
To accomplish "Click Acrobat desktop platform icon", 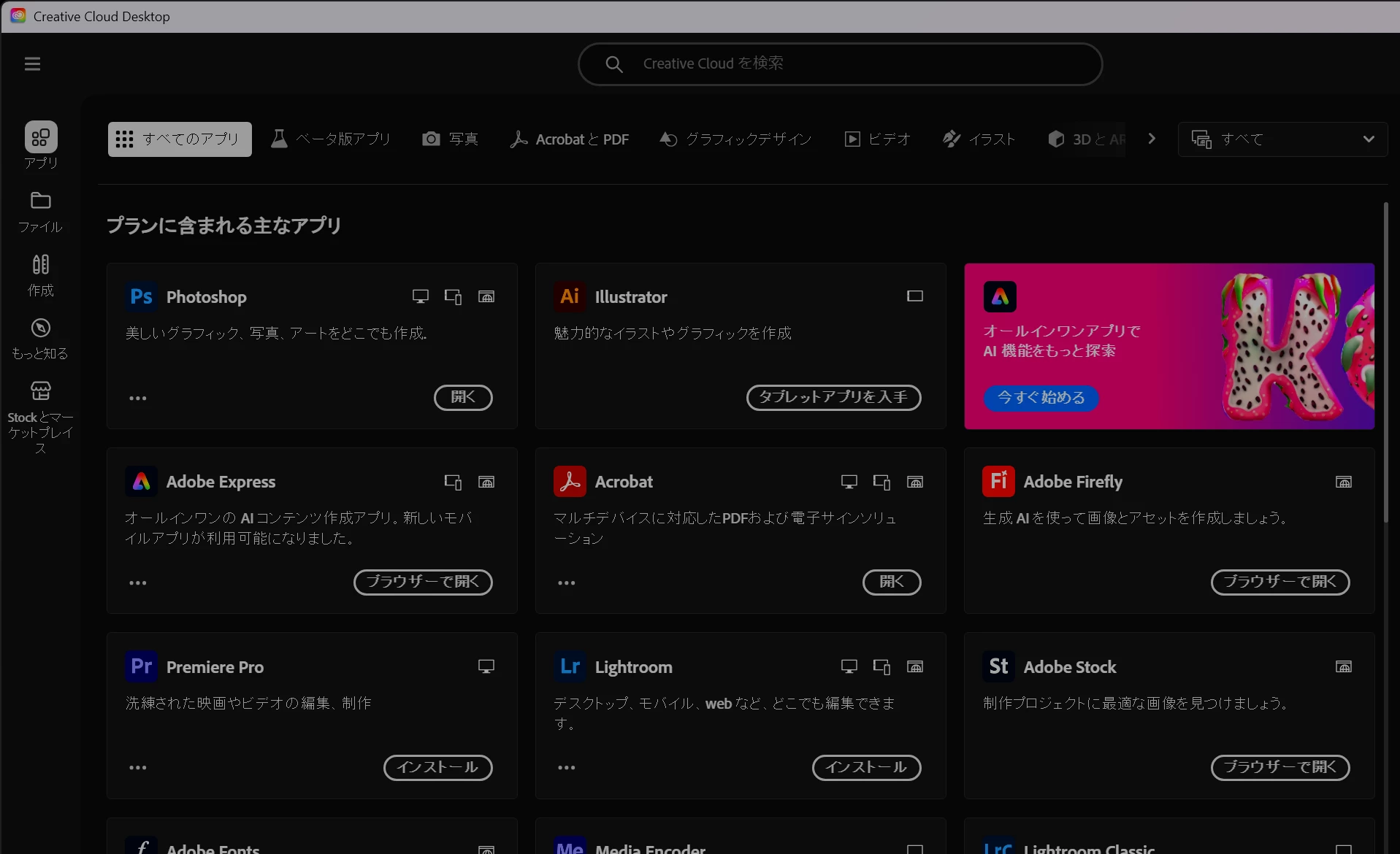I will tap(849, 482).
